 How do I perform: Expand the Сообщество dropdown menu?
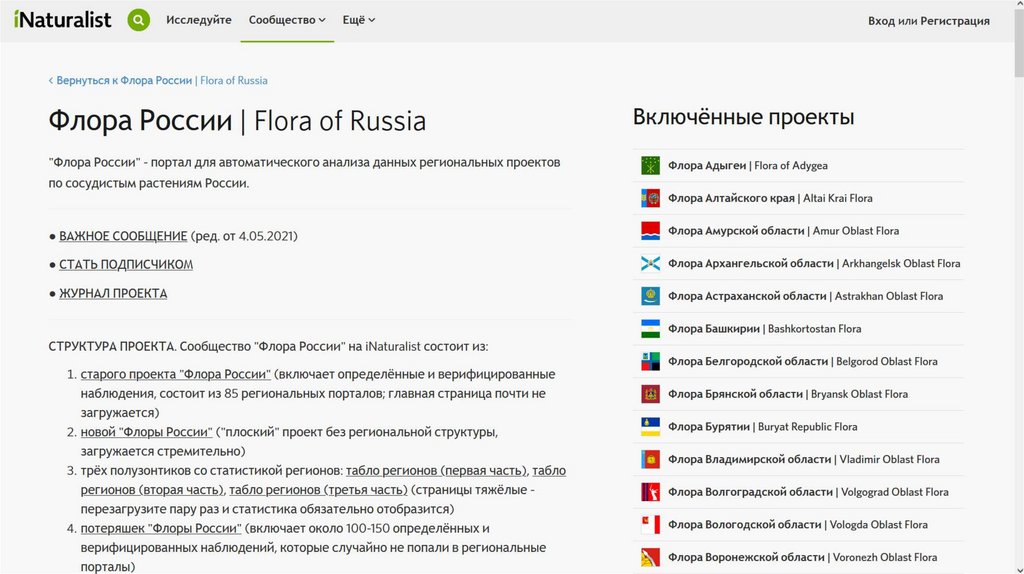click(287, 20)
